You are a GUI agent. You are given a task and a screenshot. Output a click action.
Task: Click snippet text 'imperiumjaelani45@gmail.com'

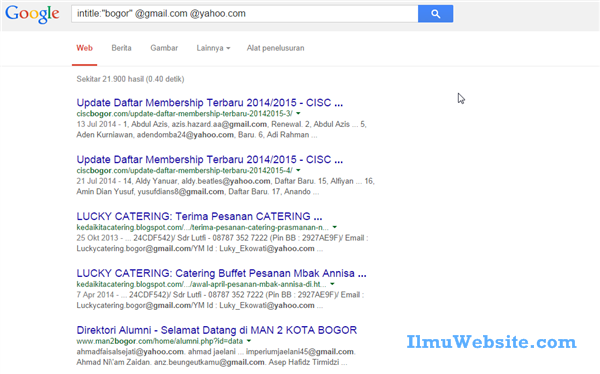pos(300,352)
